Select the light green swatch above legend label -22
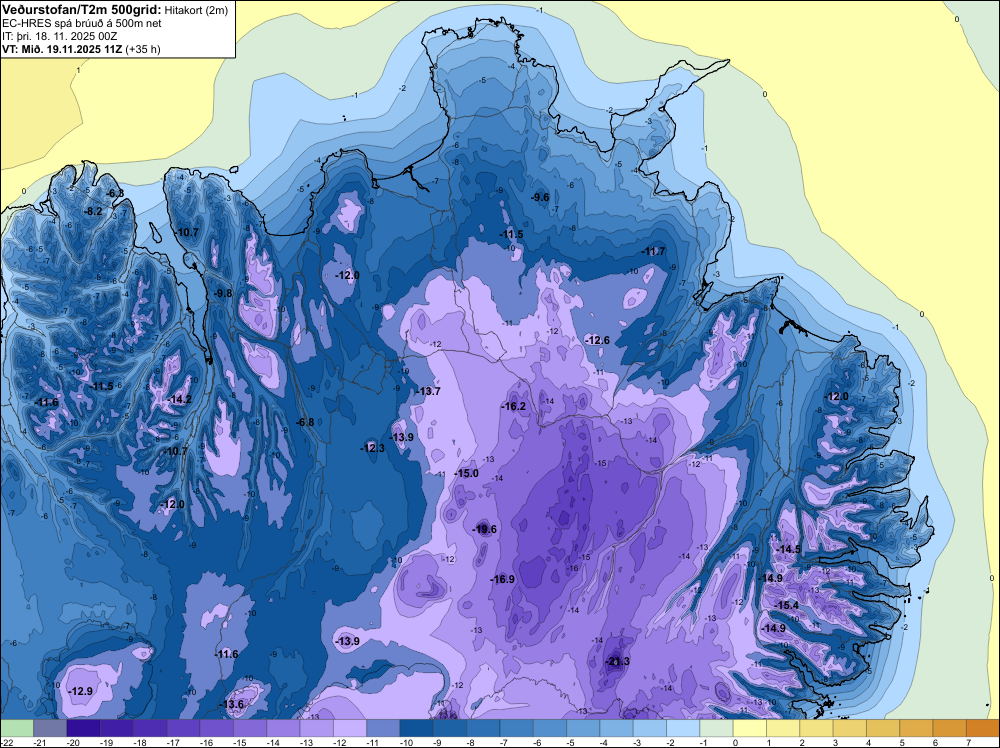 coord(17,728)
